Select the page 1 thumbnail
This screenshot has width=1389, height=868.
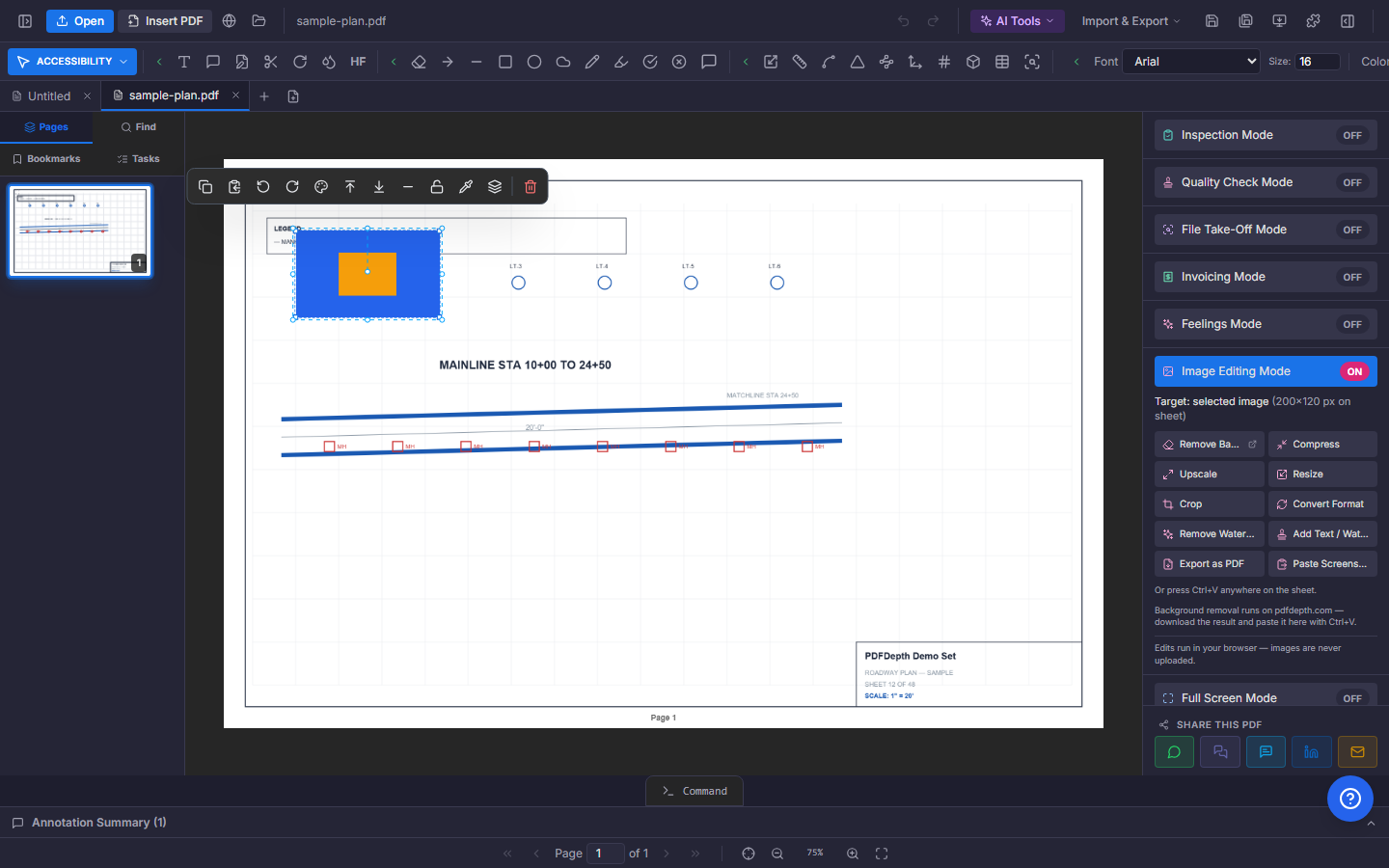81,231
